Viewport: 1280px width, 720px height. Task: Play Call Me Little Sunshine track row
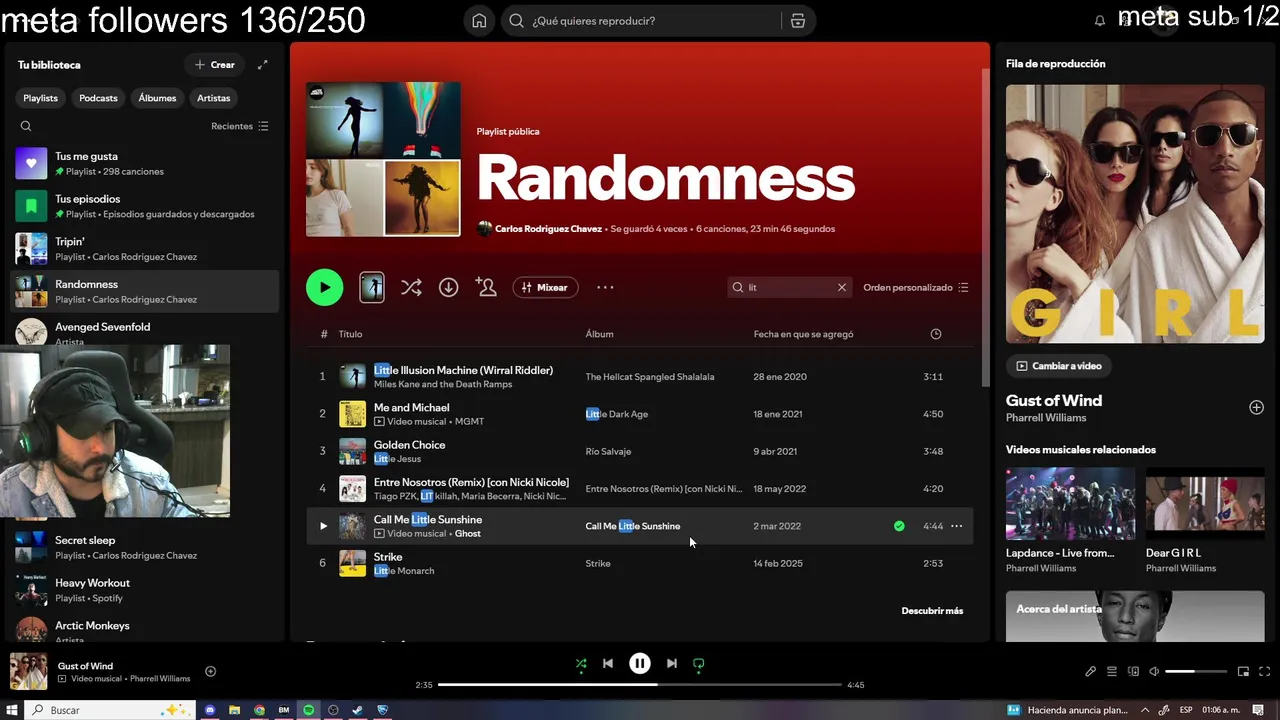[x=323, y=526]
